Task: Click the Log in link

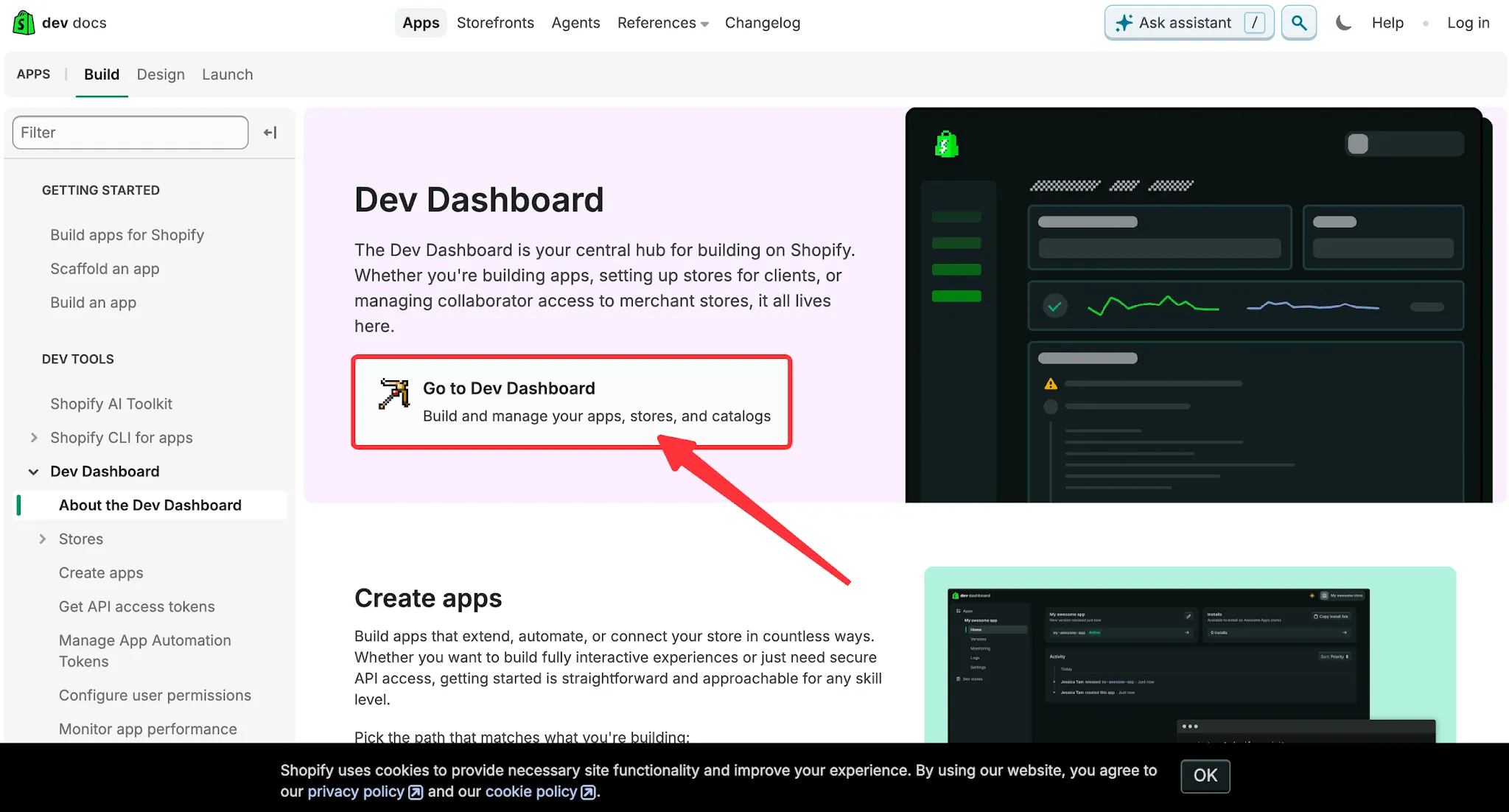Action: (1468, 23)
